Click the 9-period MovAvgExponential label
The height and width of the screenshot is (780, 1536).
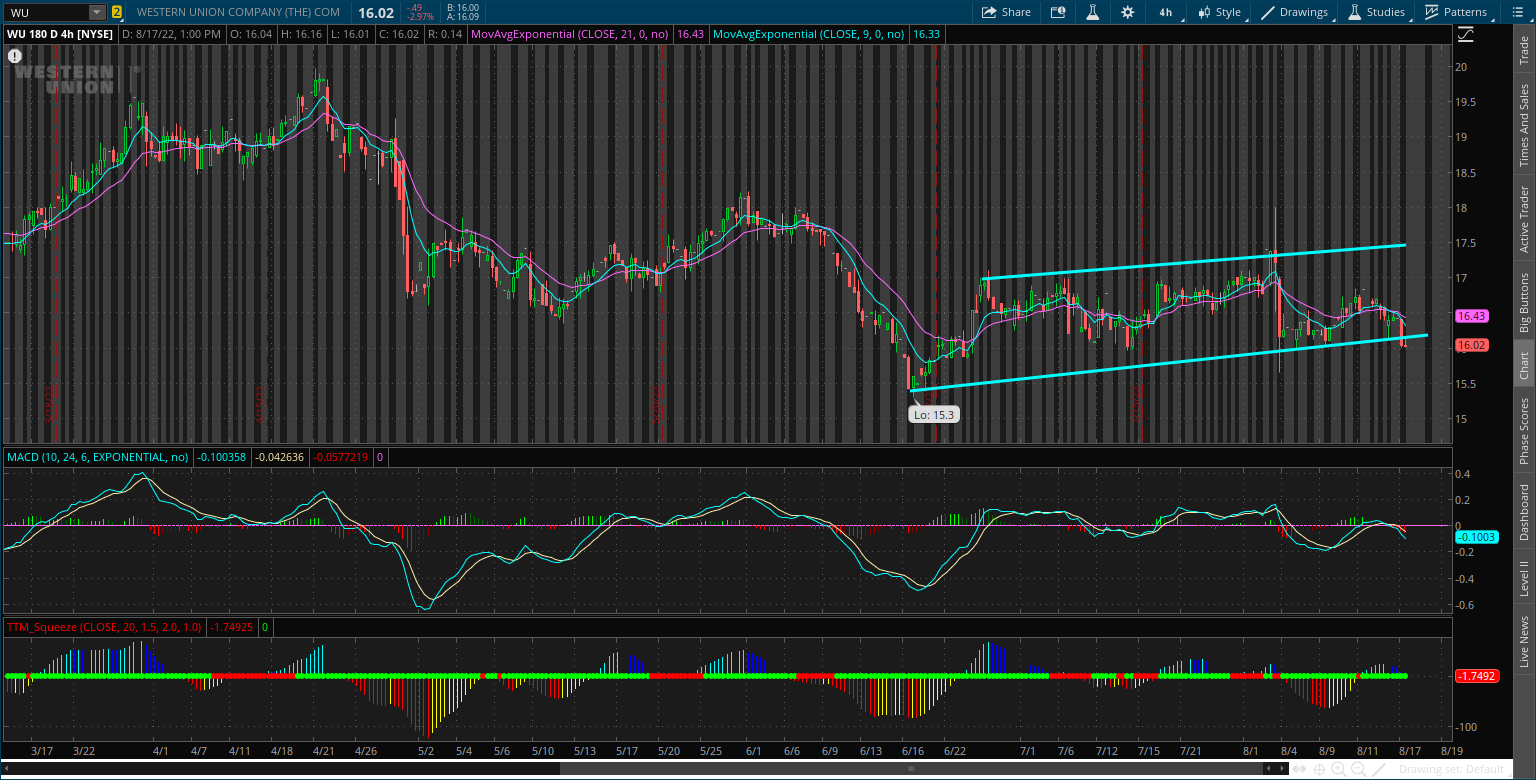pos(809,34)
